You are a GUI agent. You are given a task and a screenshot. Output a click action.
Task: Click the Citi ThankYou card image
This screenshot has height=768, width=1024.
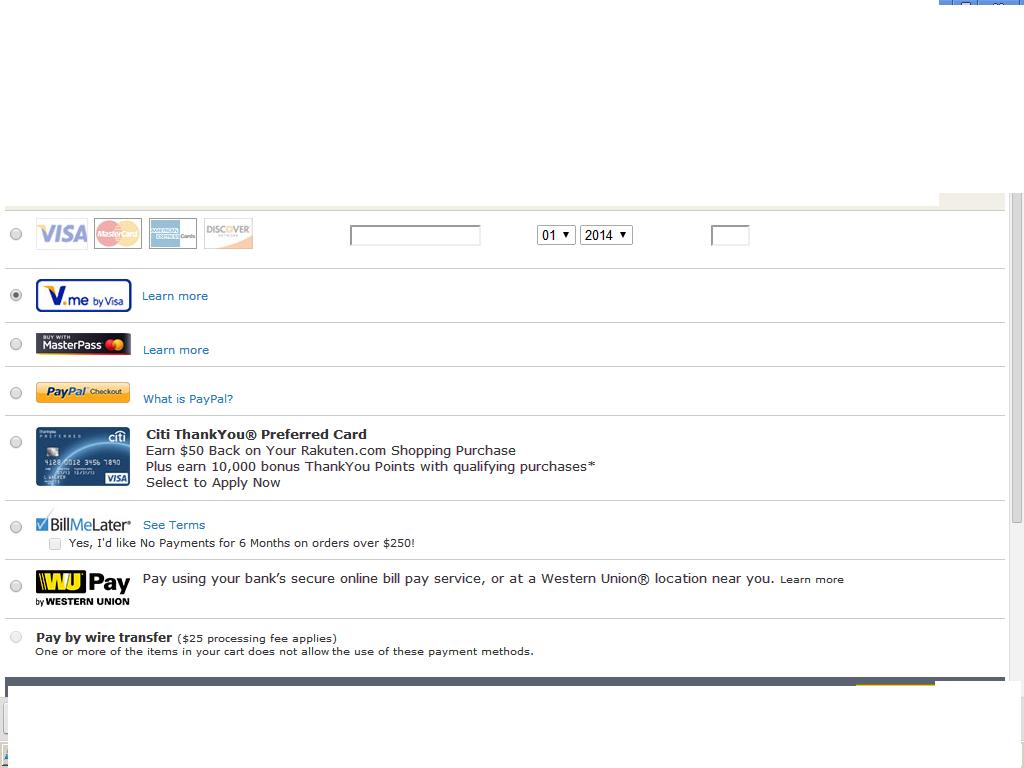click(x=83, y=456)
